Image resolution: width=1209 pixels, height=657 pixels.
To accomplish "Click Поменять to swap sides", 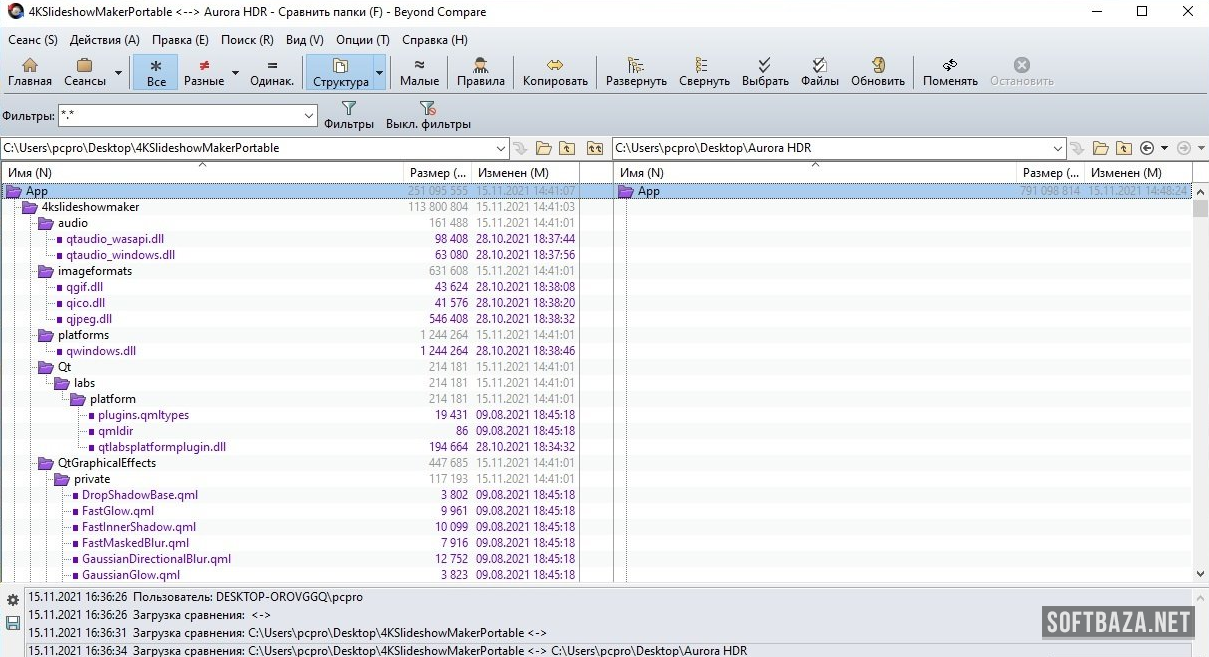I will pyautogui.click(x=949, y=72).
